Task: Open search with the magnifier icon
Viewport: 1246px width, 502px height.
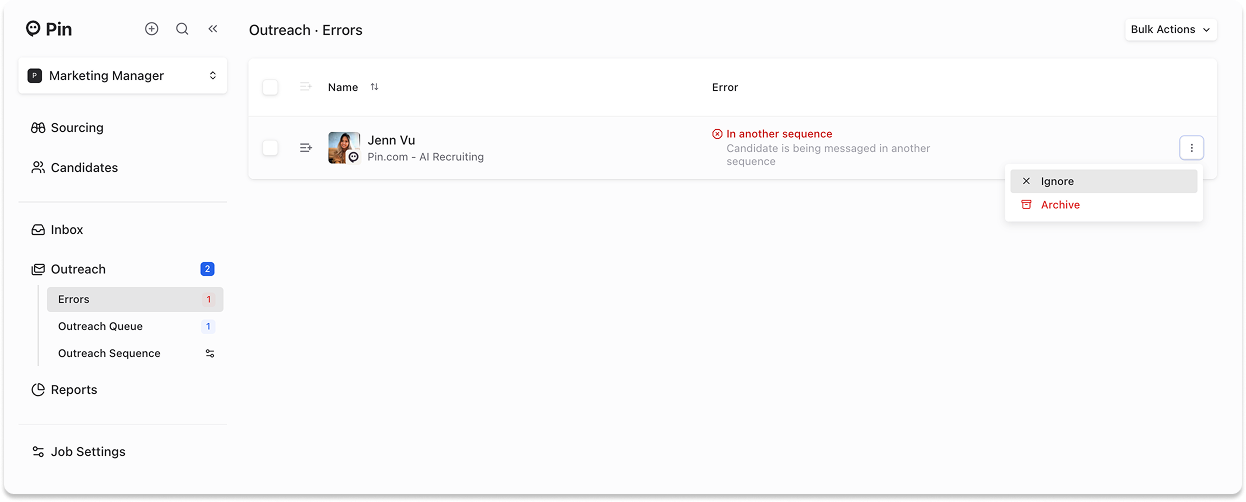Action: (x=182, y=29)
